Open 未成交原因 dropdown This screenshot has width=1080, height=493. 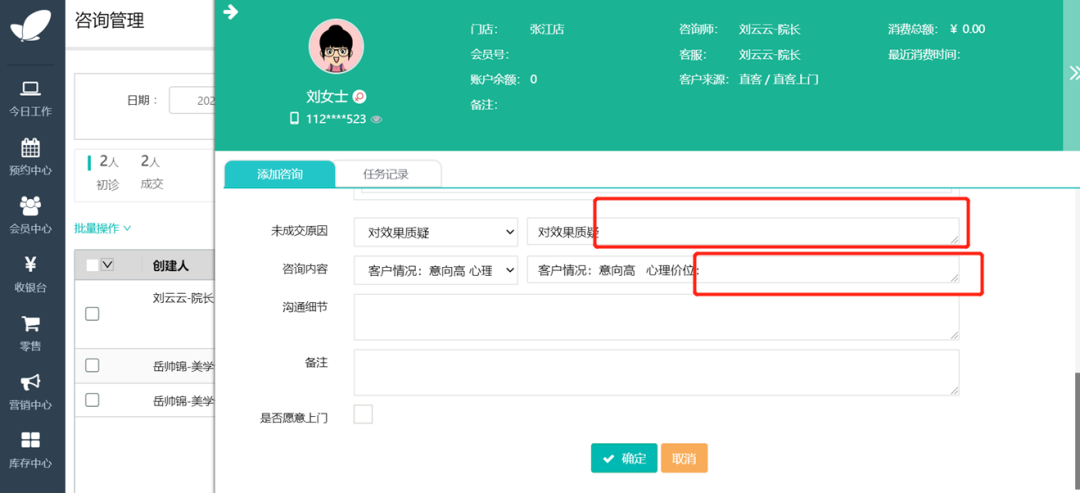[x=435, y=232]
